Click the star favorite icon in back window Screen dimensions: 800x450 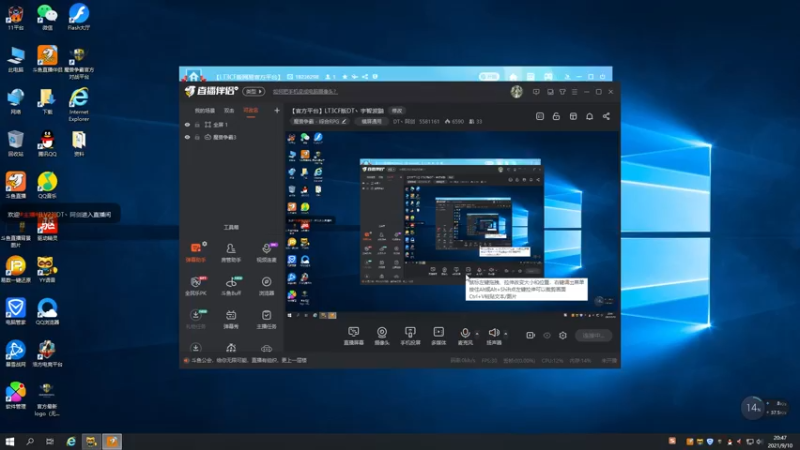coord(345,77)
